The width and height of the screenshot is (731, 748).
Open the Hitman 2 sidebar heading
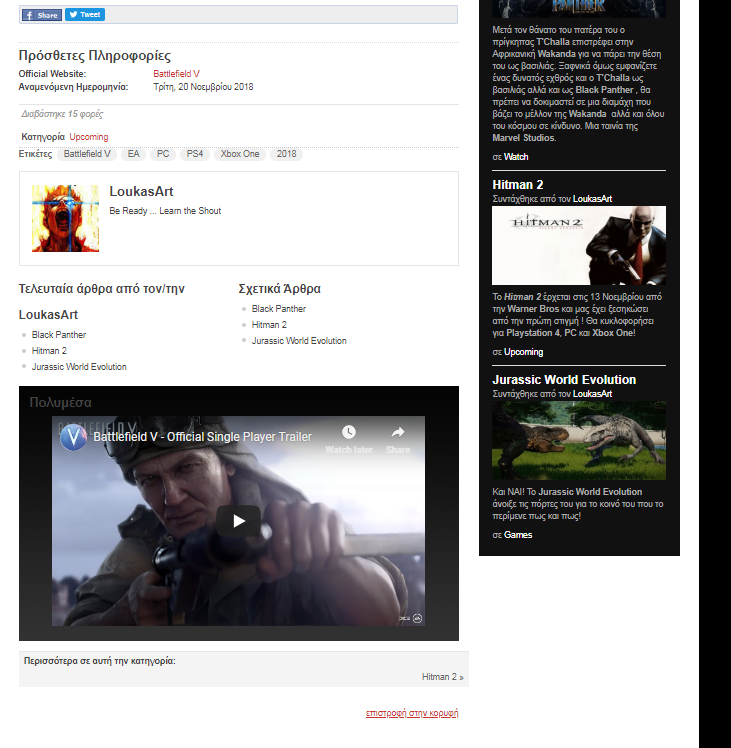[518, 185]
